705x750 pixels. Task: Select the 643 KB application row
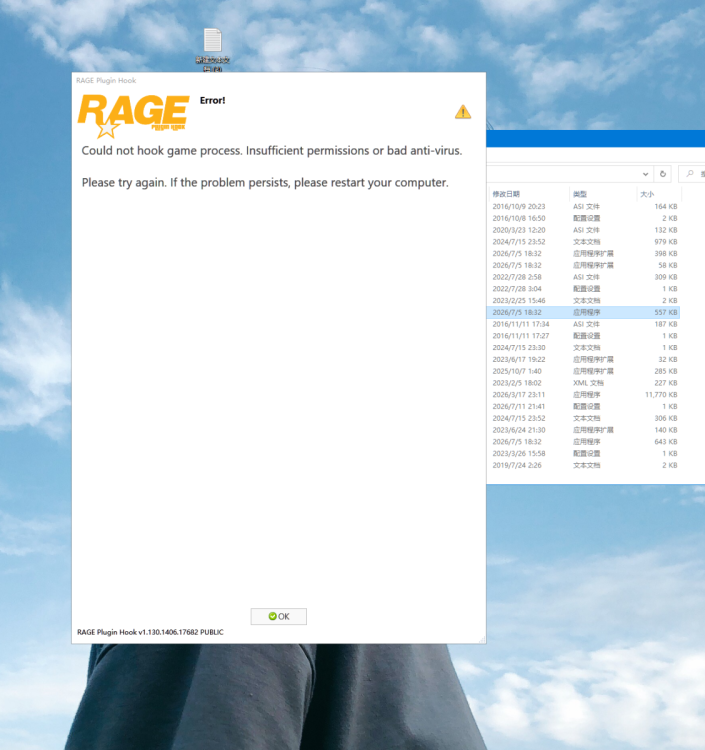583,442
